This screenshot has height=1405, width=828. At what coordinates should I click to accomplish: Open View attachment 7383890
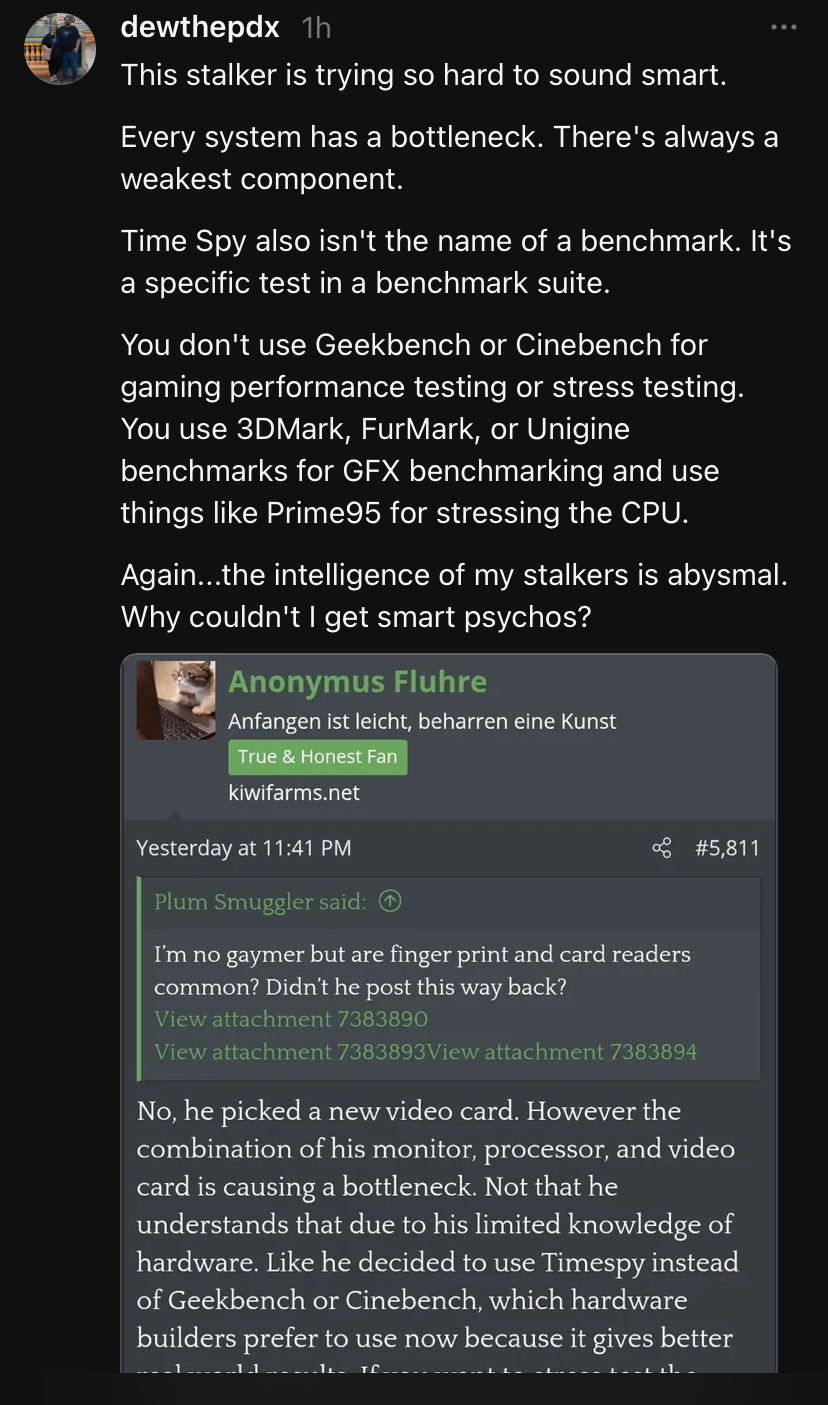point(291,1019)
